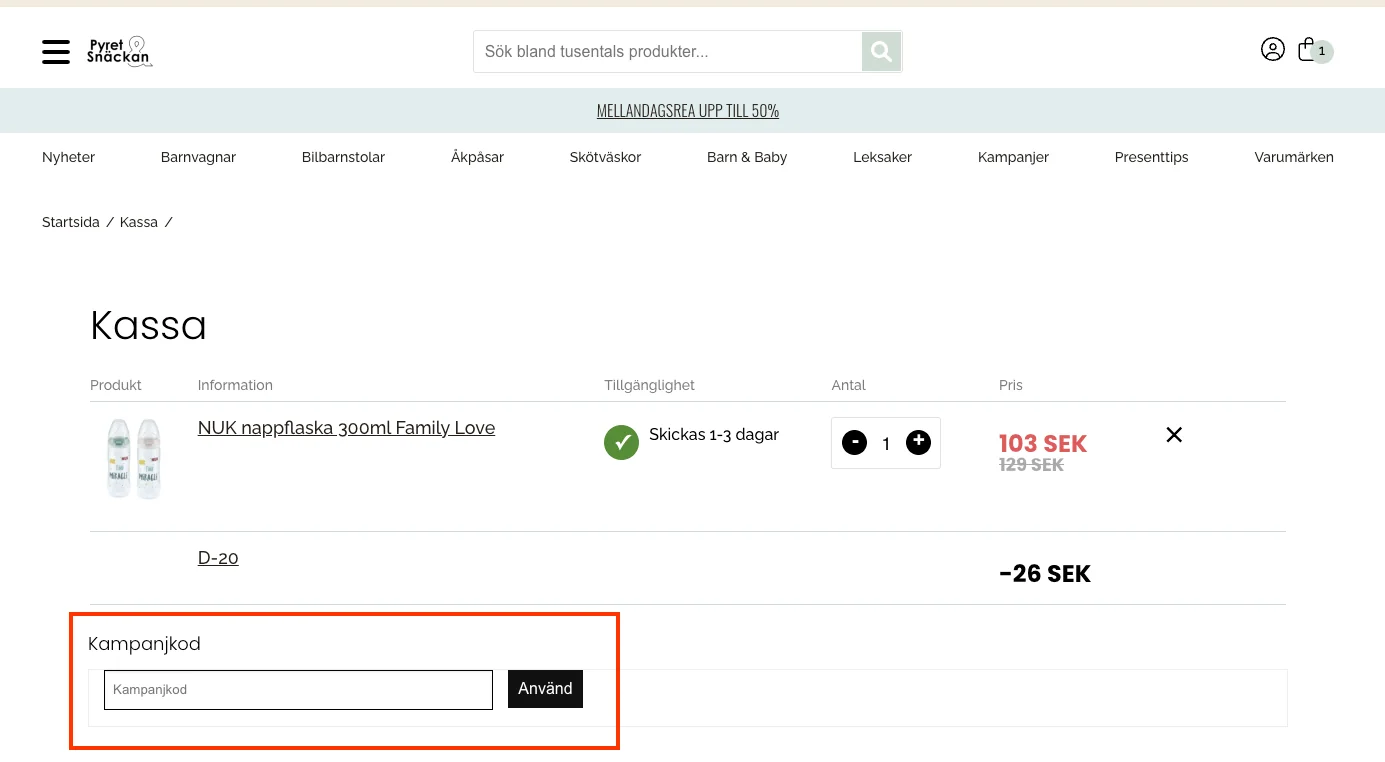Increase quantity with plus button

point(918,442)
